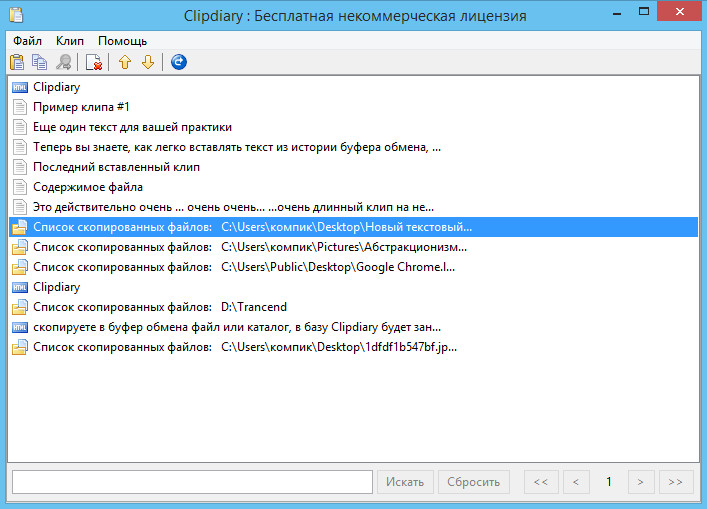Viewport: 707px width, 509px height.
Task: Select file list clip with Pictures\Абстракционизм
Action: 354,247
